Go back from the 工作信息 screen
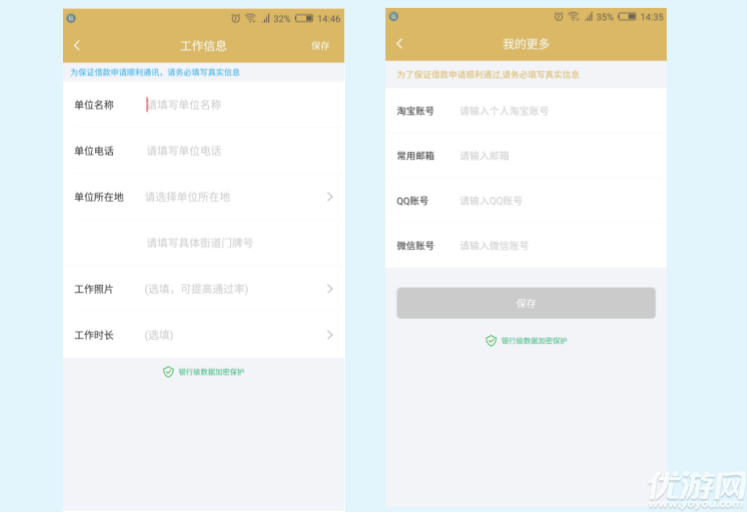The image size is (747, 512). point(77,45)
